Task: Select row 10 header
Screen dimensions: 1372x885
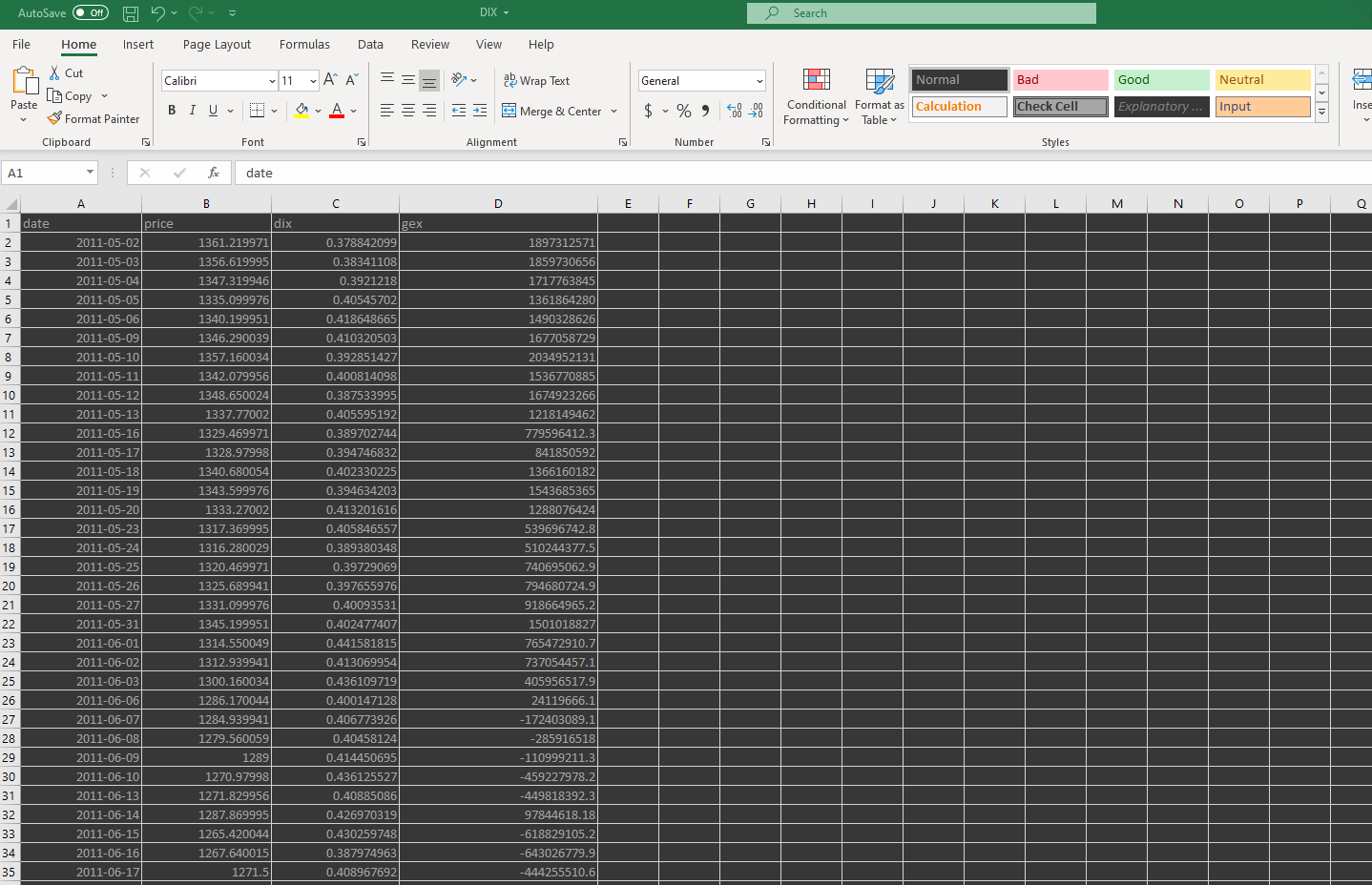Action: pyautogui.click(x=10, y=395)
